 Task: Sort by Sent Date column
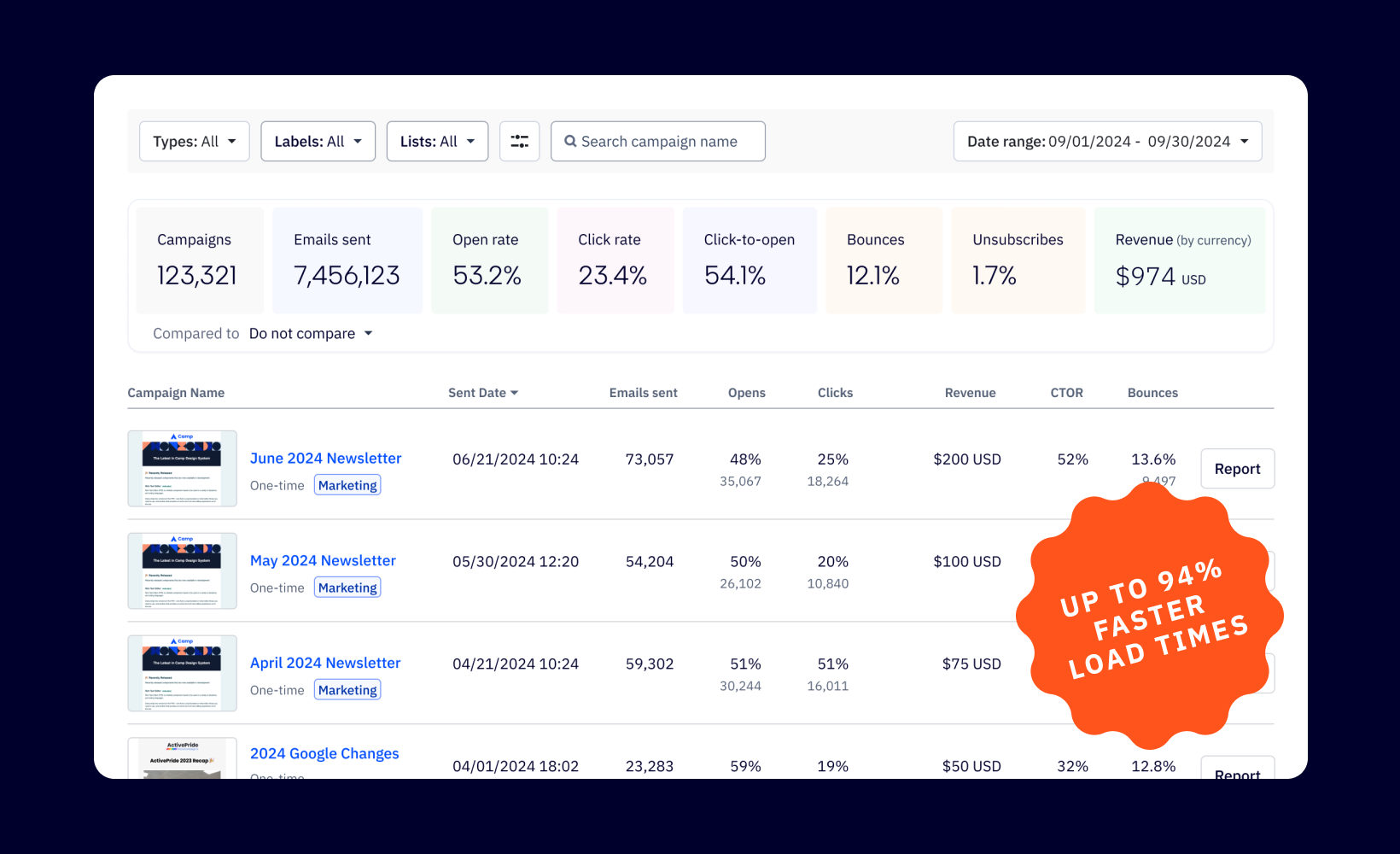pos(482,393)
